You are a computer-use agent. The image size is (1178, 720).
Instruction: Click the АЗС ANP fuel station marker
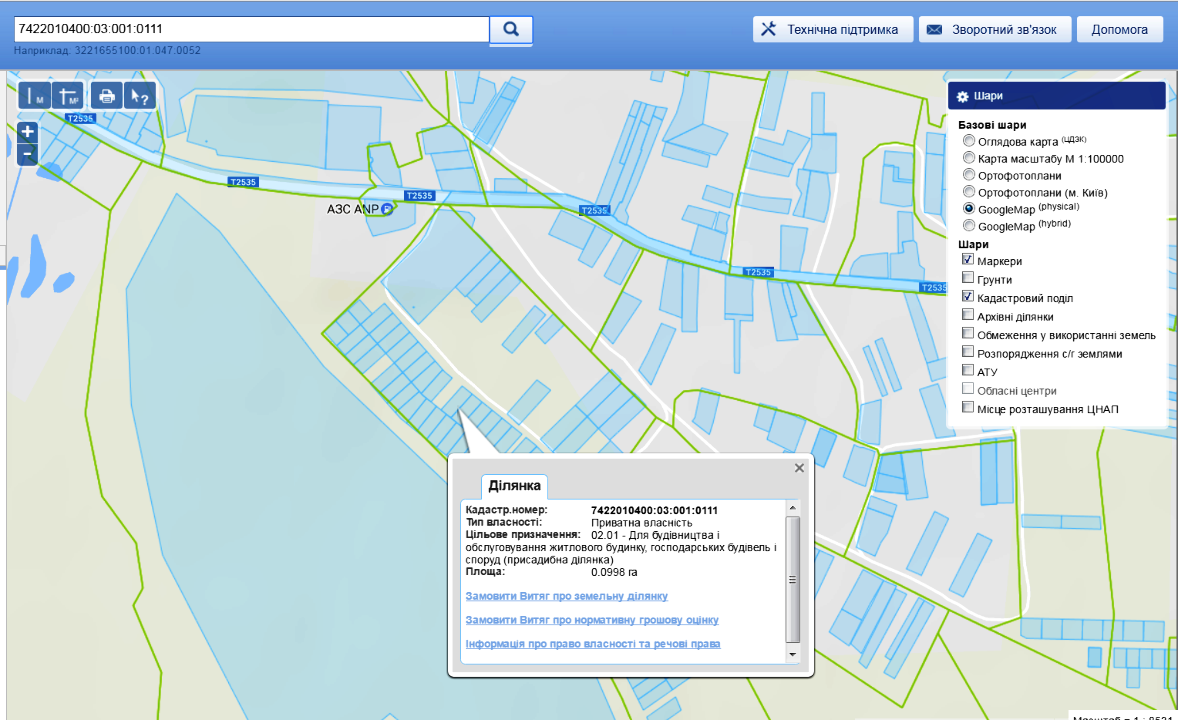pyautogui.click(x=386, y=209)
